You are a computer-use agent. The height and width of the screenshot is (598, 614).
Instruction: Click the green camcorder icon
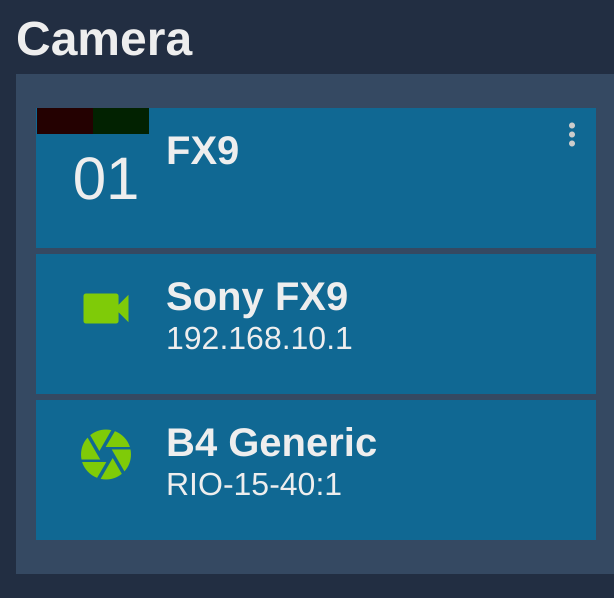click(106, 308)
